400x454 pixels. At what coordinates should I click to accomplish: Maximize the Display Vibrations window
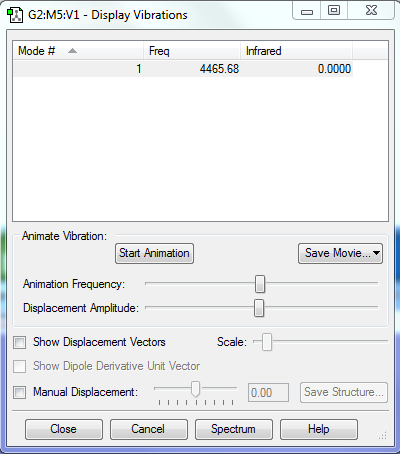pyautogui.click(x=334, y=11)
